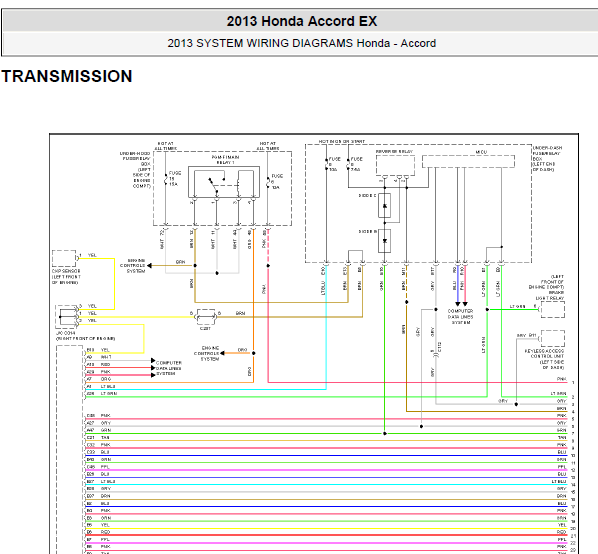Click the "C21 TAN" wire label

98,437
